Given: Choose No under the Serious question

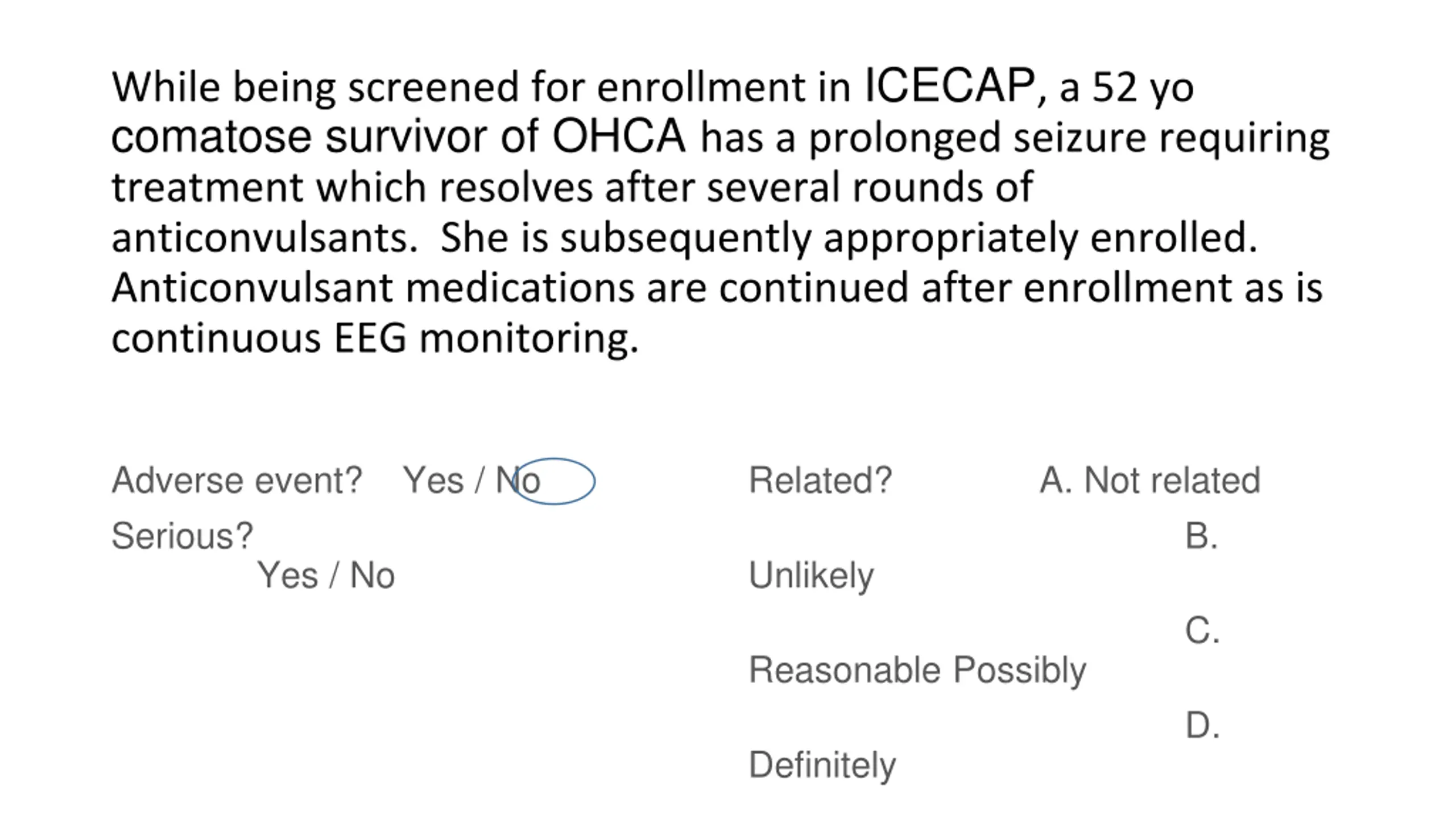Looking at the screenshot, I should (372, 576).
